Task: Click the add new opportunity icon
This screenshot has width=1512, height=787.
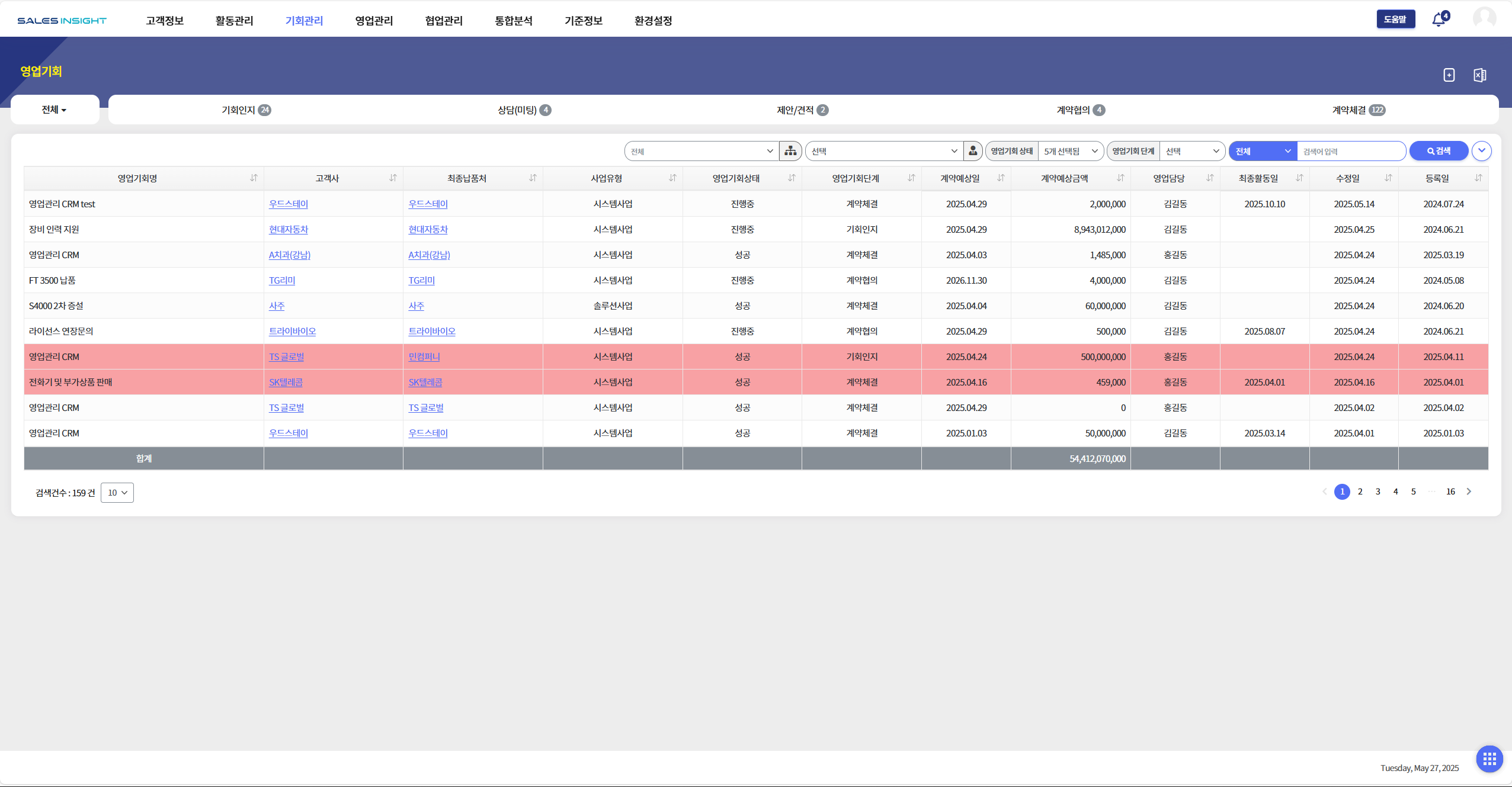Action: pos(1449,75)
